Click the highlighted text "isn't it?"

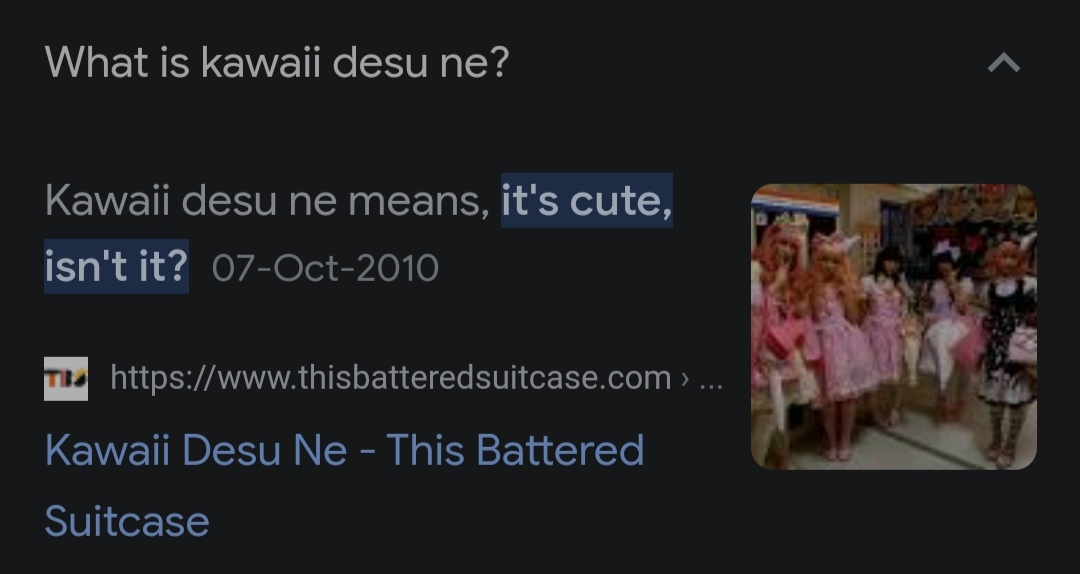coord(116,267)
